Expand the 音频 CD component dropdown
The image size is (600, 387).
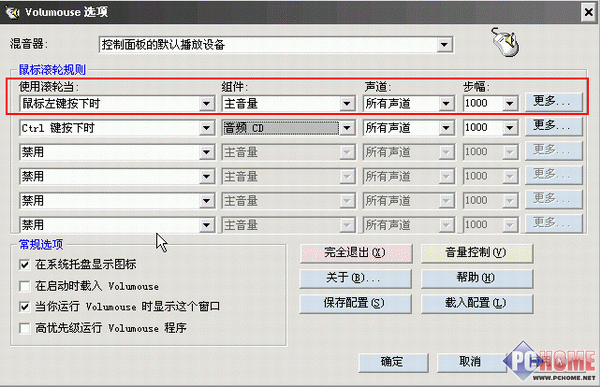(x=347, y=128)
